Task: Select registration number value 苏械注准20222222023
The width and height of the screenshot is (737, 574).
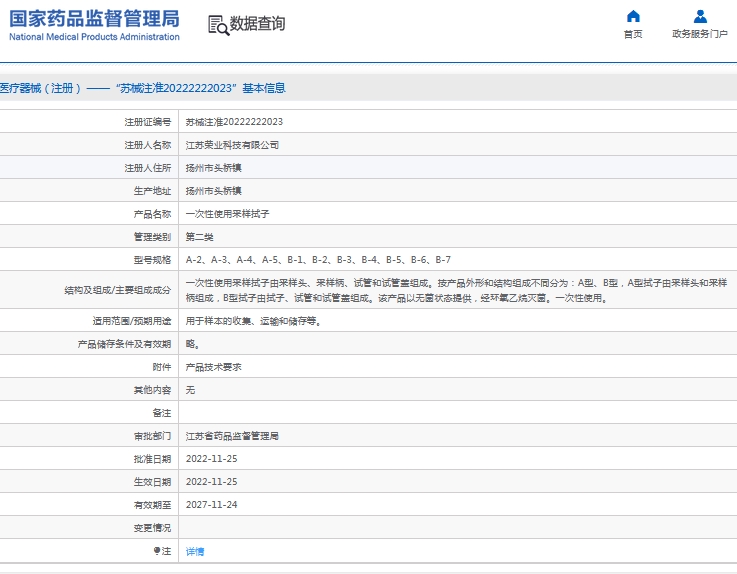Action: (x=234, y=122)
